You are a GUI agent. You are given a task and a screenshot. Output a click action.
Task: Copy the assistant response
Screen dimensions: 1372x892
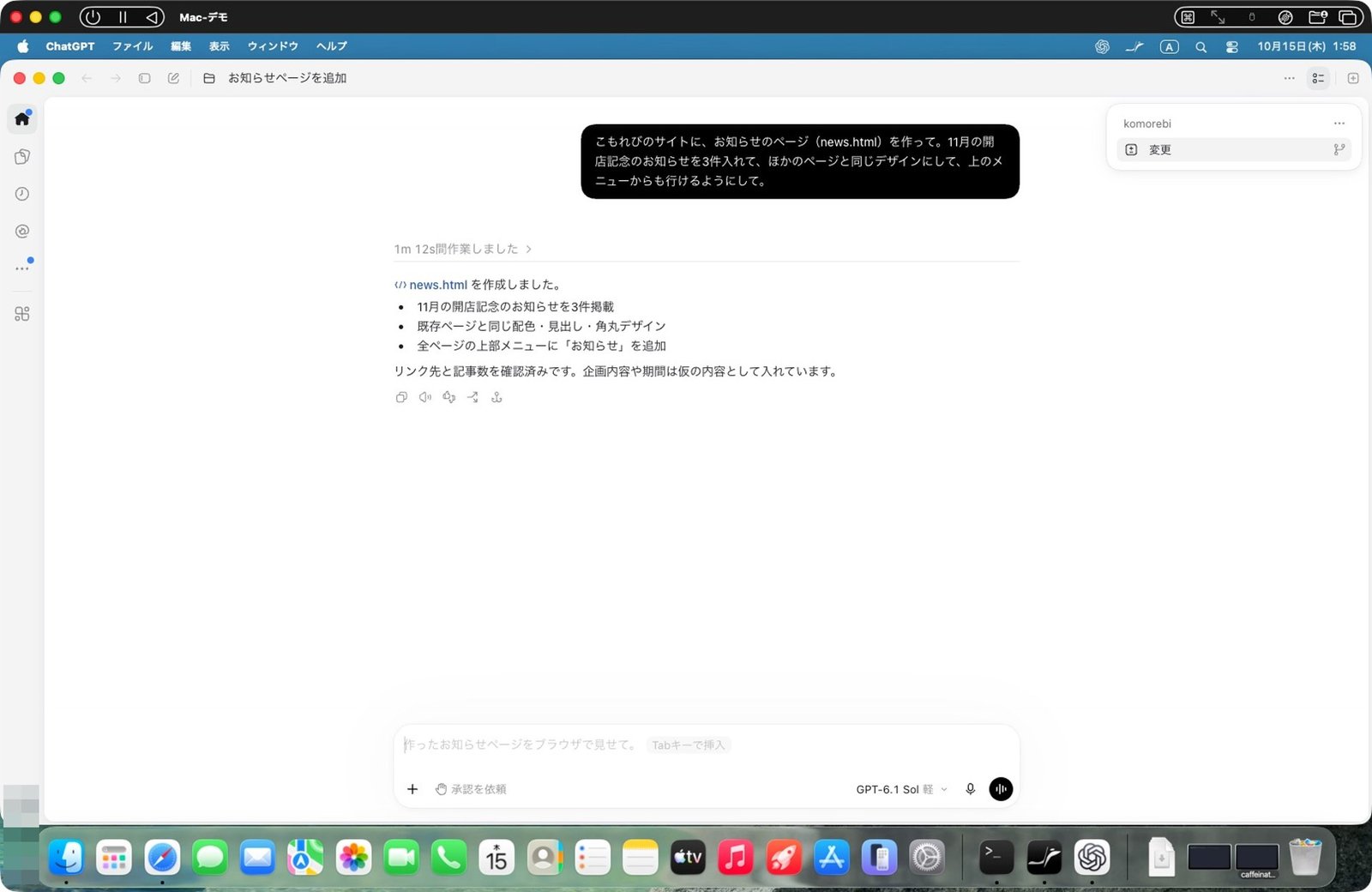tap(401, 397)
